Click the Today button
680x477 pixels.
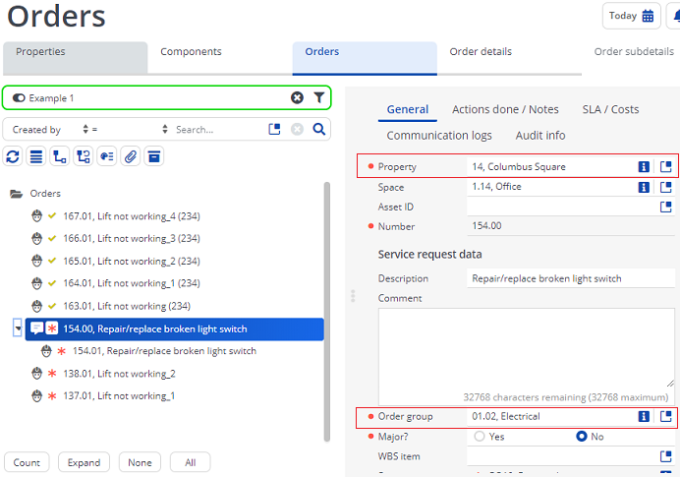(631, 16)
